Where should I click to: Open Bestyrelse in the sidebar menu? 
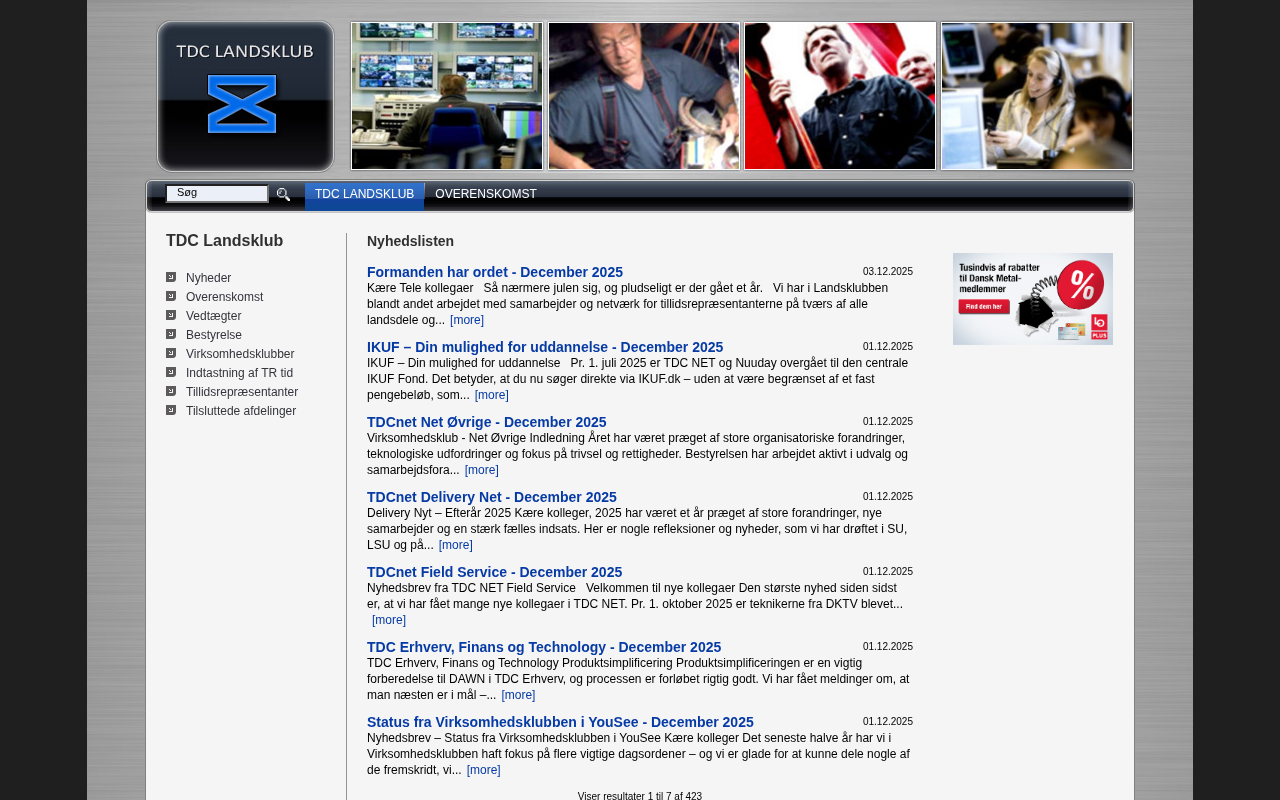[214, 335]
